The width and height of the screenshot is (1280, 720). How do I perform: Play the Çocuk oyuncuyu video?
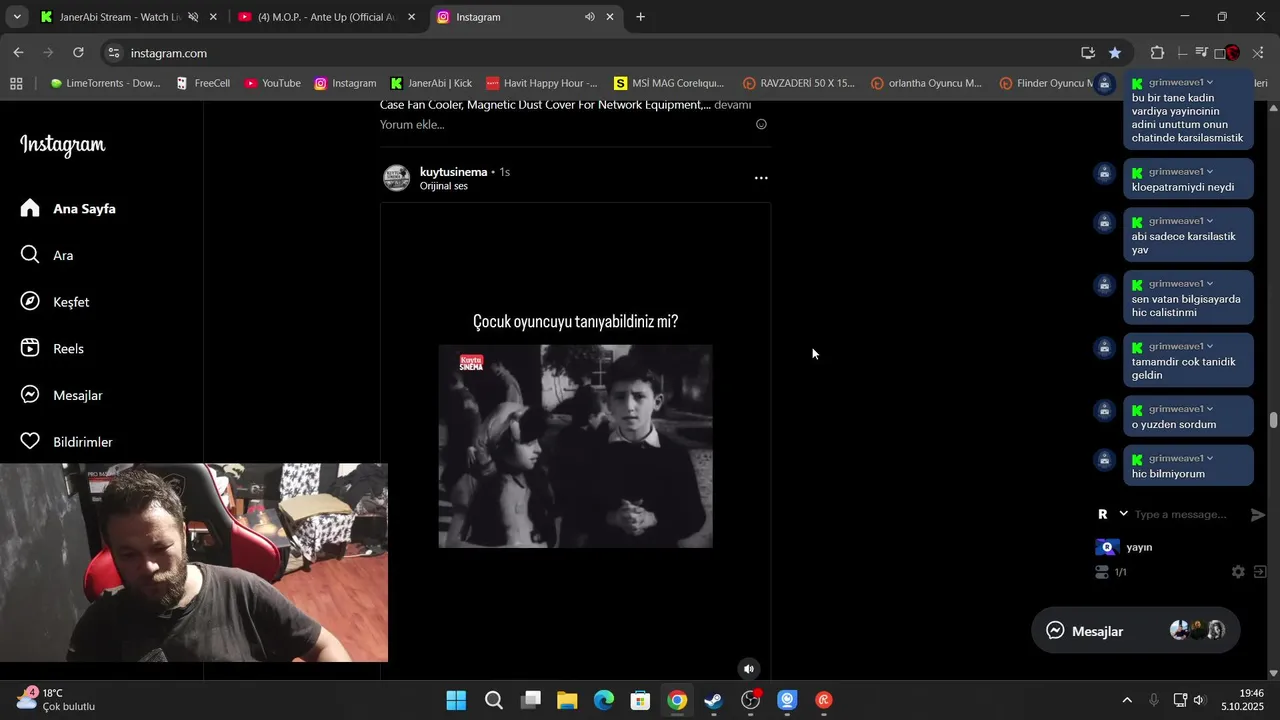point(575,446)
